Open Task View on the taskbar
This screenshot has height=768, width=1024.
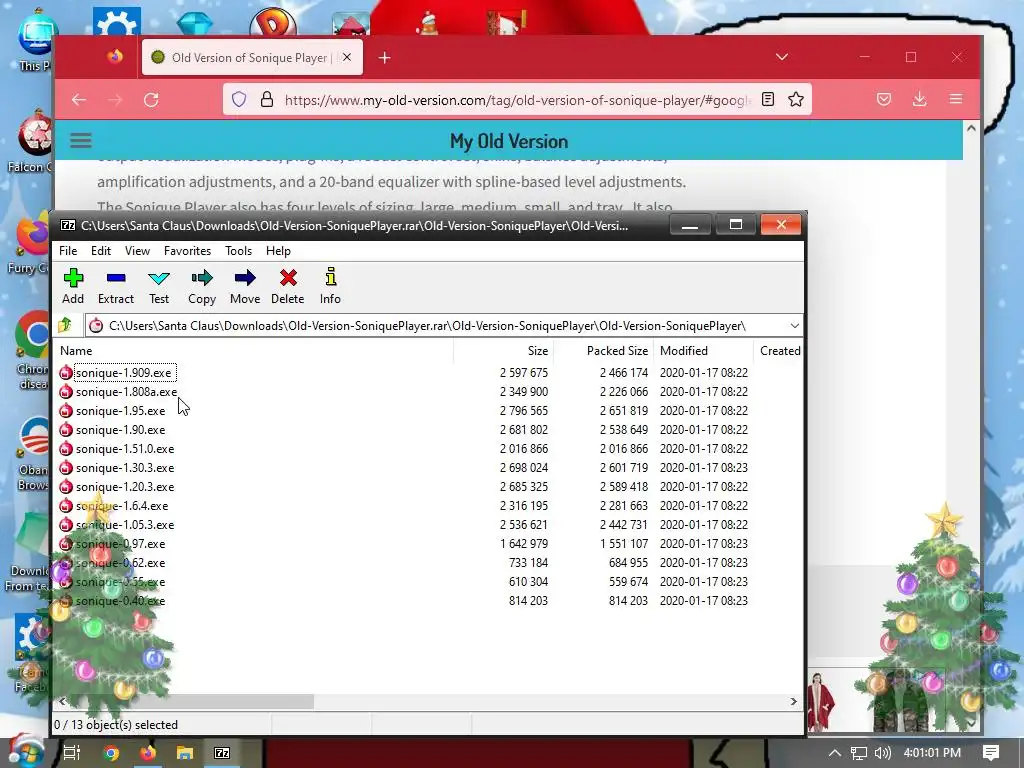point(72,752)
